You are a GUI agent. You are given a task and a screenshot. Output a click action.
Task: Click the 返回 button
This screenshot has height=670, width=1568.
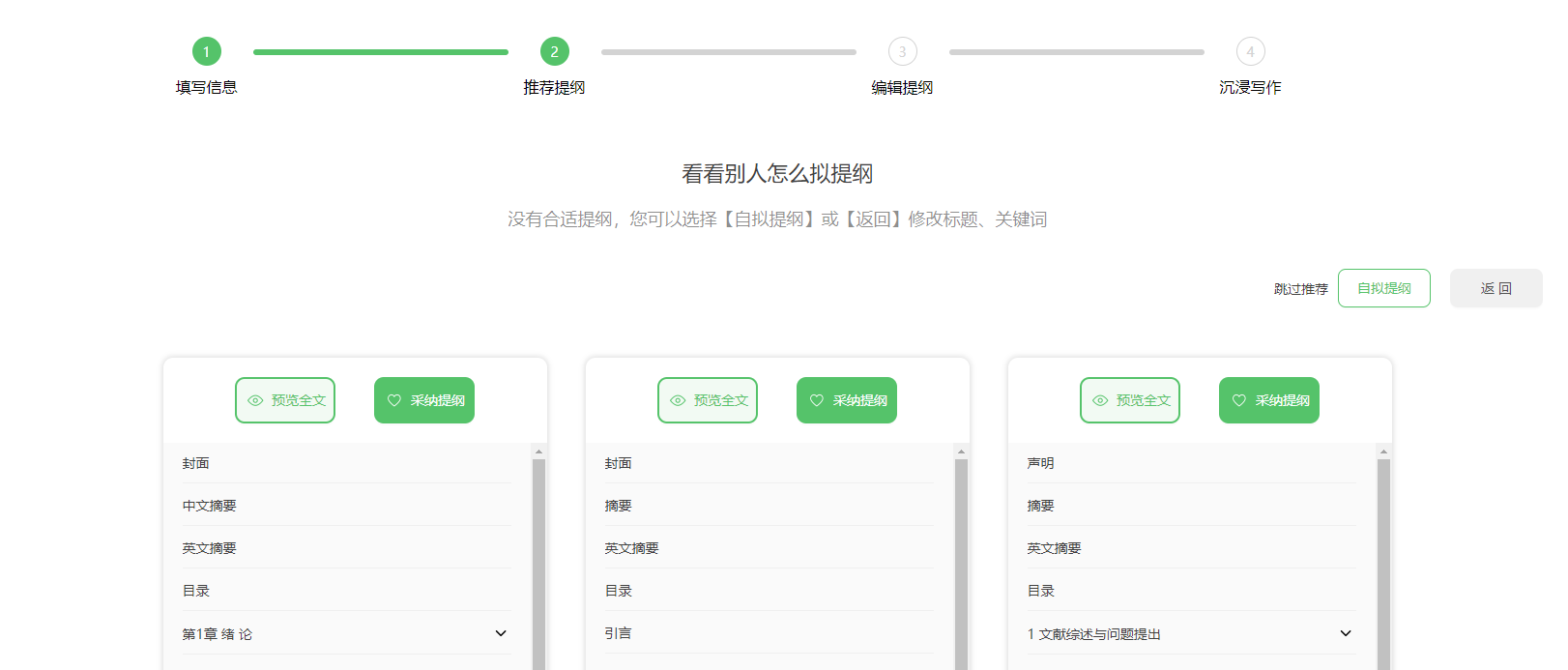click(1496, 288)
